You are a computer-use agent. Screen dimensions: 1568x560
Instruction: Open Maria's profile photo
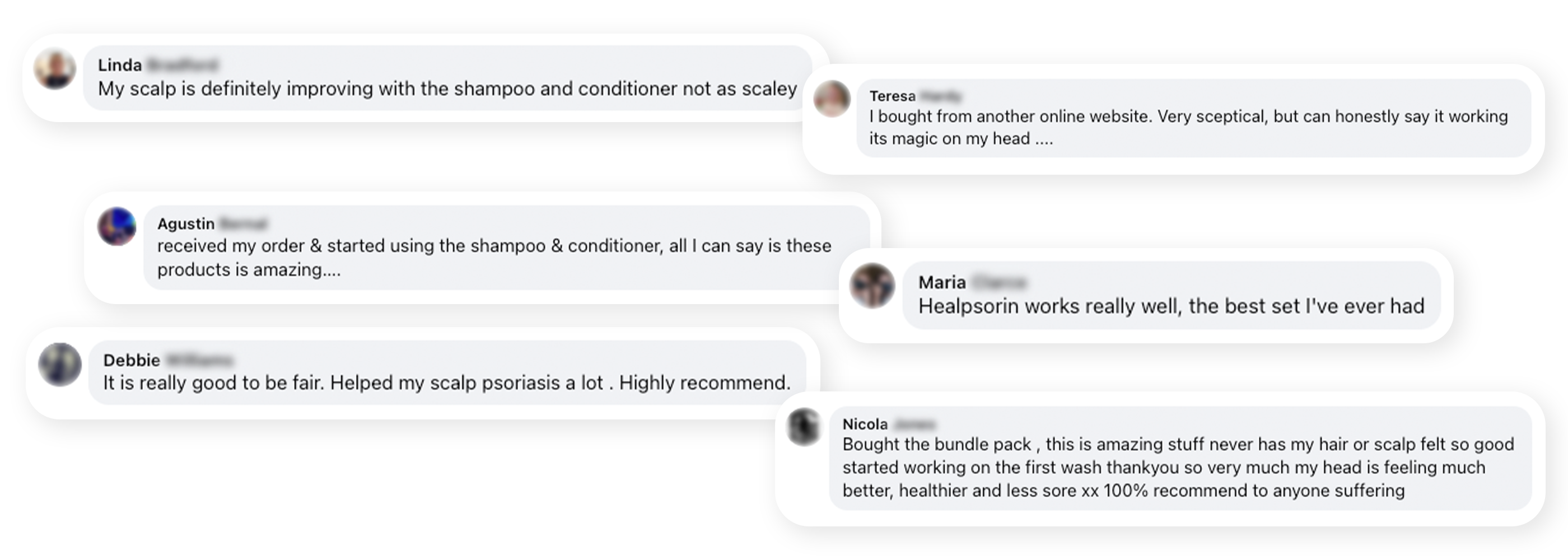coord(872,285)
